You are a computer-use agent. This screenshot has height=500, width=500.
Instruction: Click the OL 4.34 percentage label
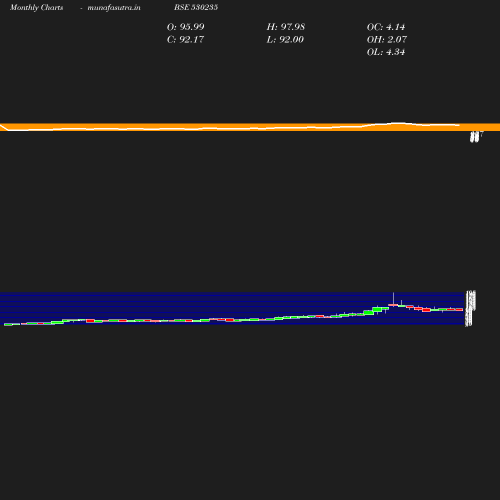coord(386,52)
